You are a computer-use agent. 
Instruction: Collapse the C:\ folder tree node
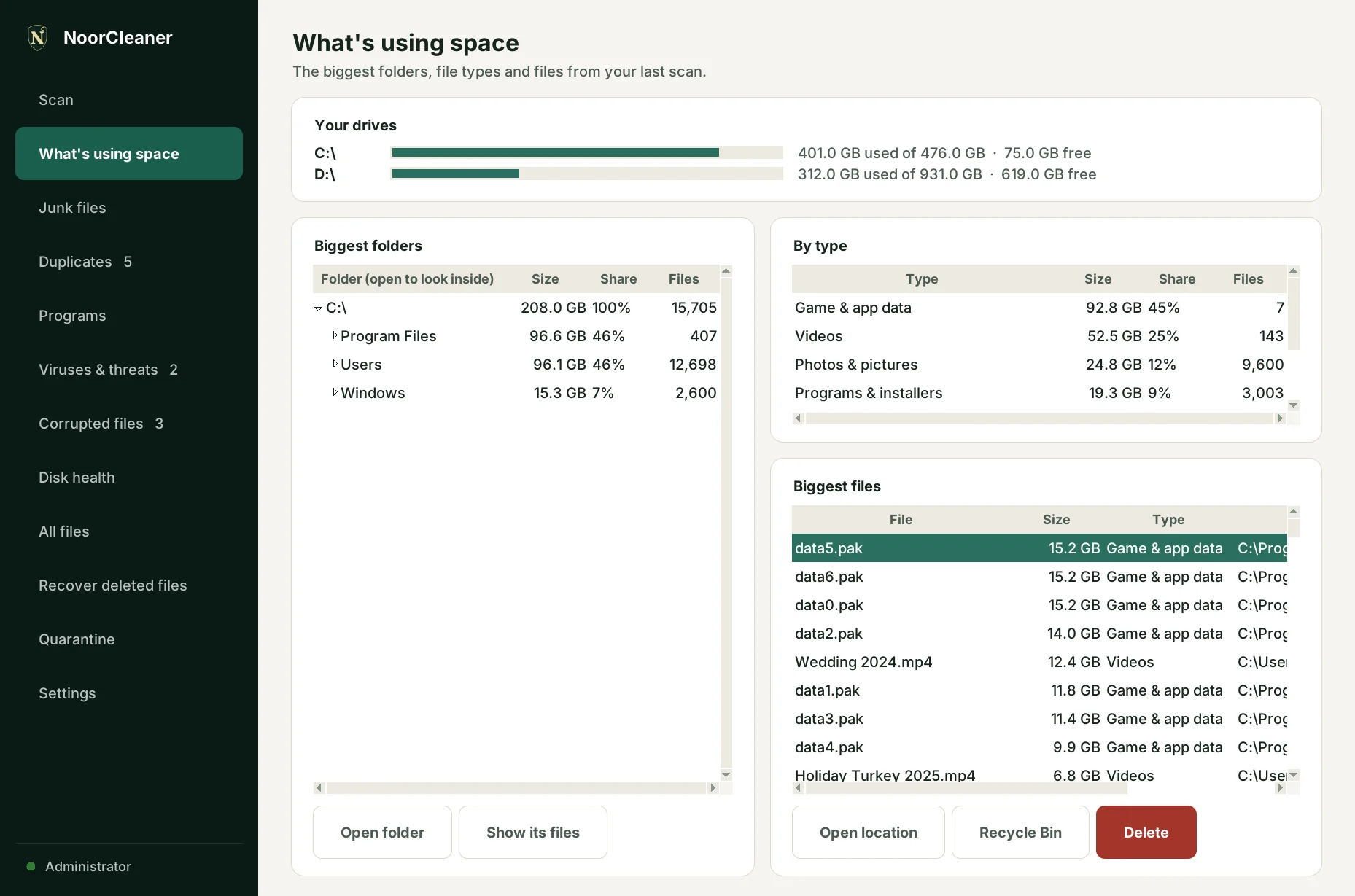pos(318,308)
